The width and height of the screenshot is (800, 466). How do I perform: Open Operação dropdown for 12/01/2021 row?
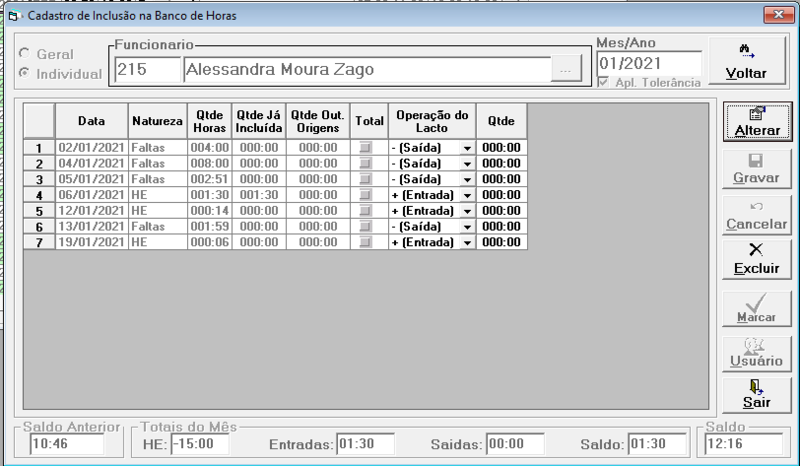pos(467,211)
